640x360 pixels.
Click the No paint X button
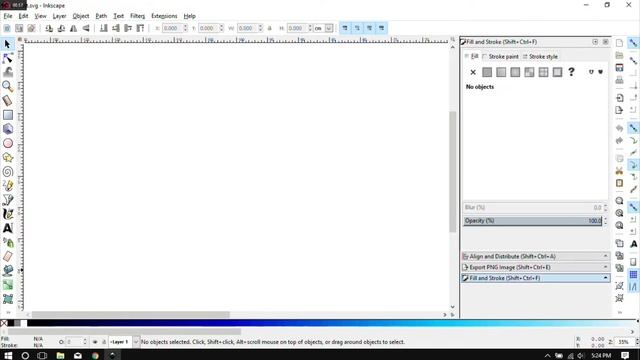pyautogui.click(x=473, y=72)
